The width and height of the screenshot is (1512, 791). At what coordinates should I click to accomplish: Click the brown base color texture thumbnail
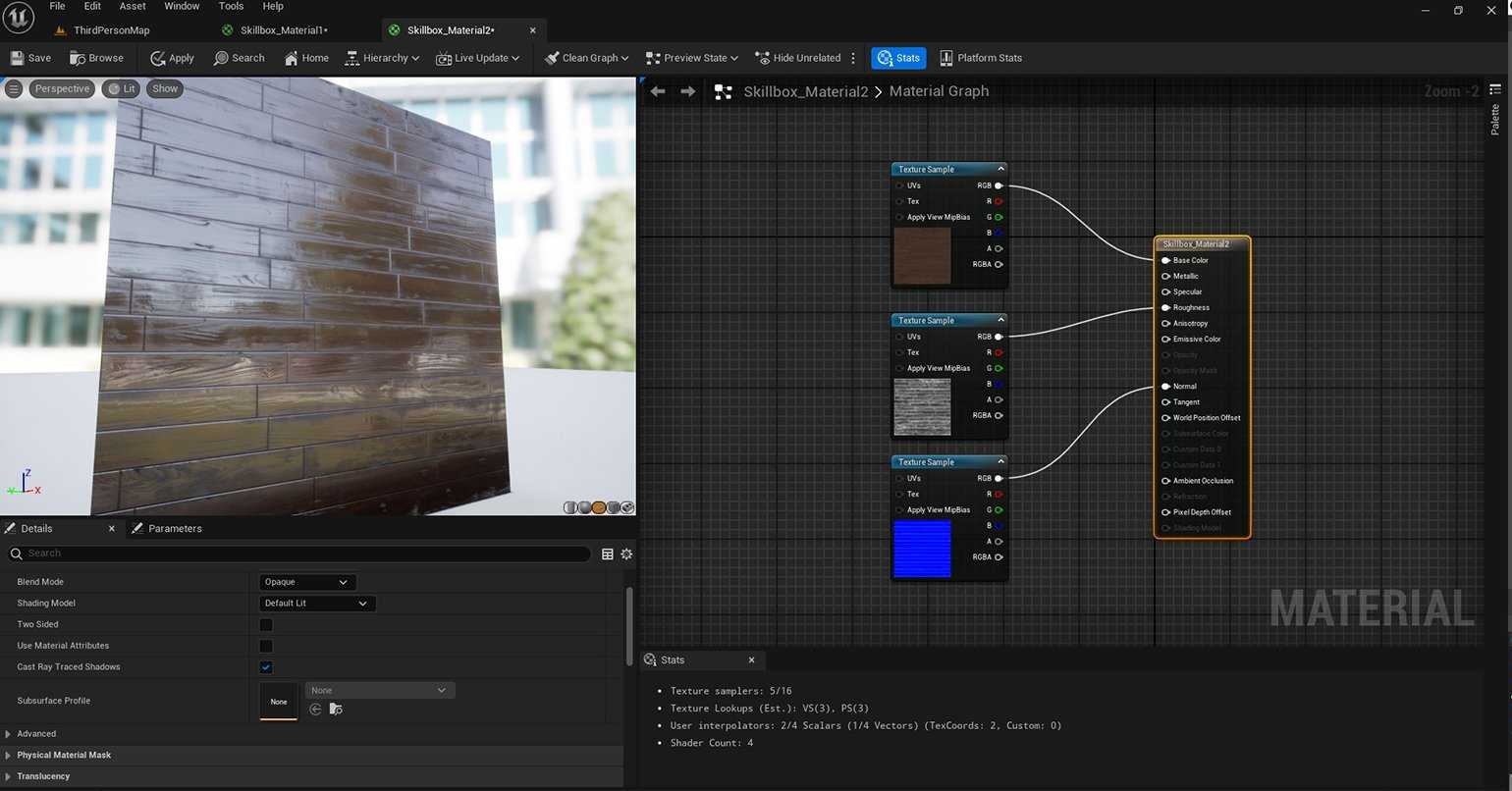[x=922, y=256]
